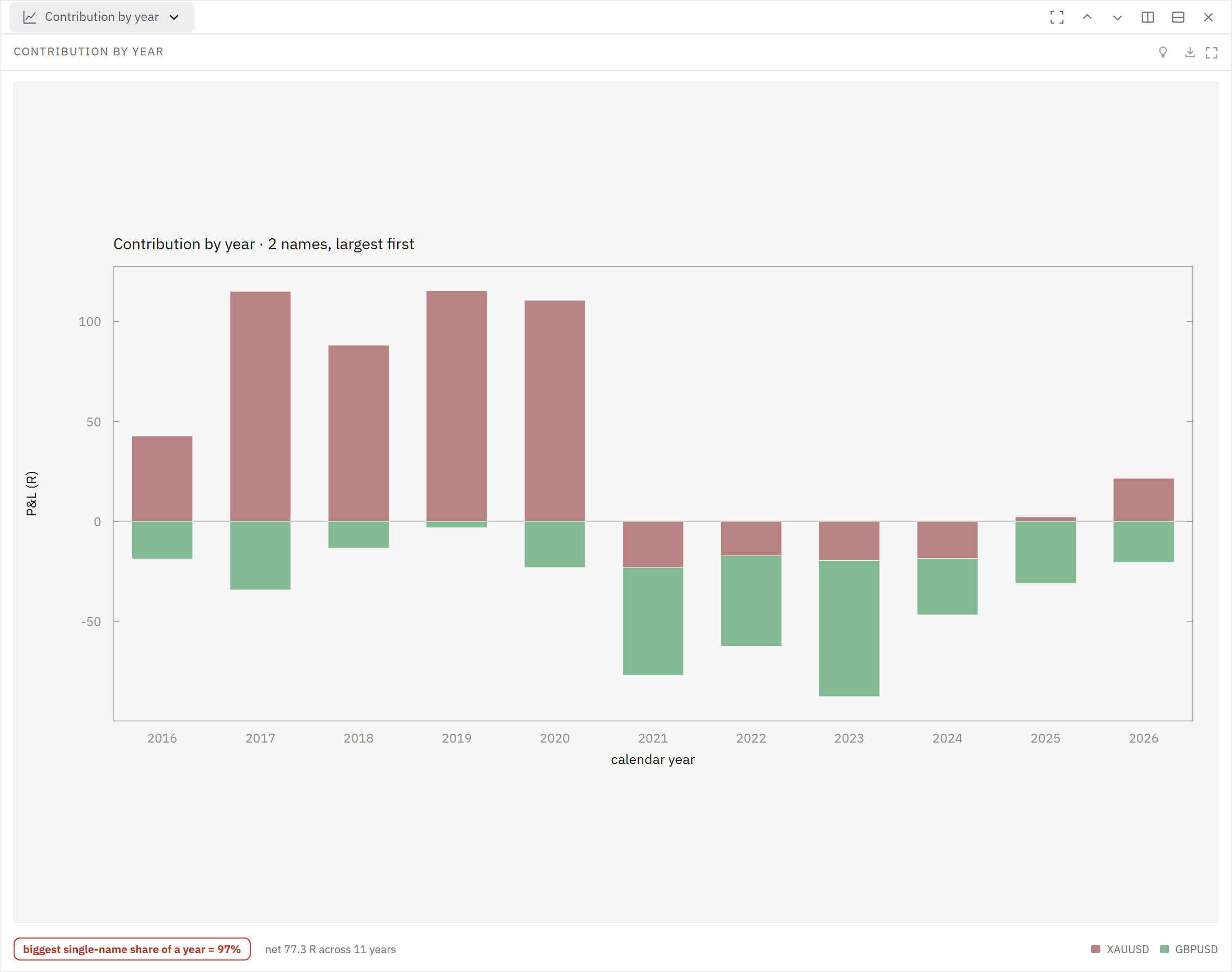Download the chart with download icon
This screenshot has height=972, width=1232.
[x=1190, y=52]
